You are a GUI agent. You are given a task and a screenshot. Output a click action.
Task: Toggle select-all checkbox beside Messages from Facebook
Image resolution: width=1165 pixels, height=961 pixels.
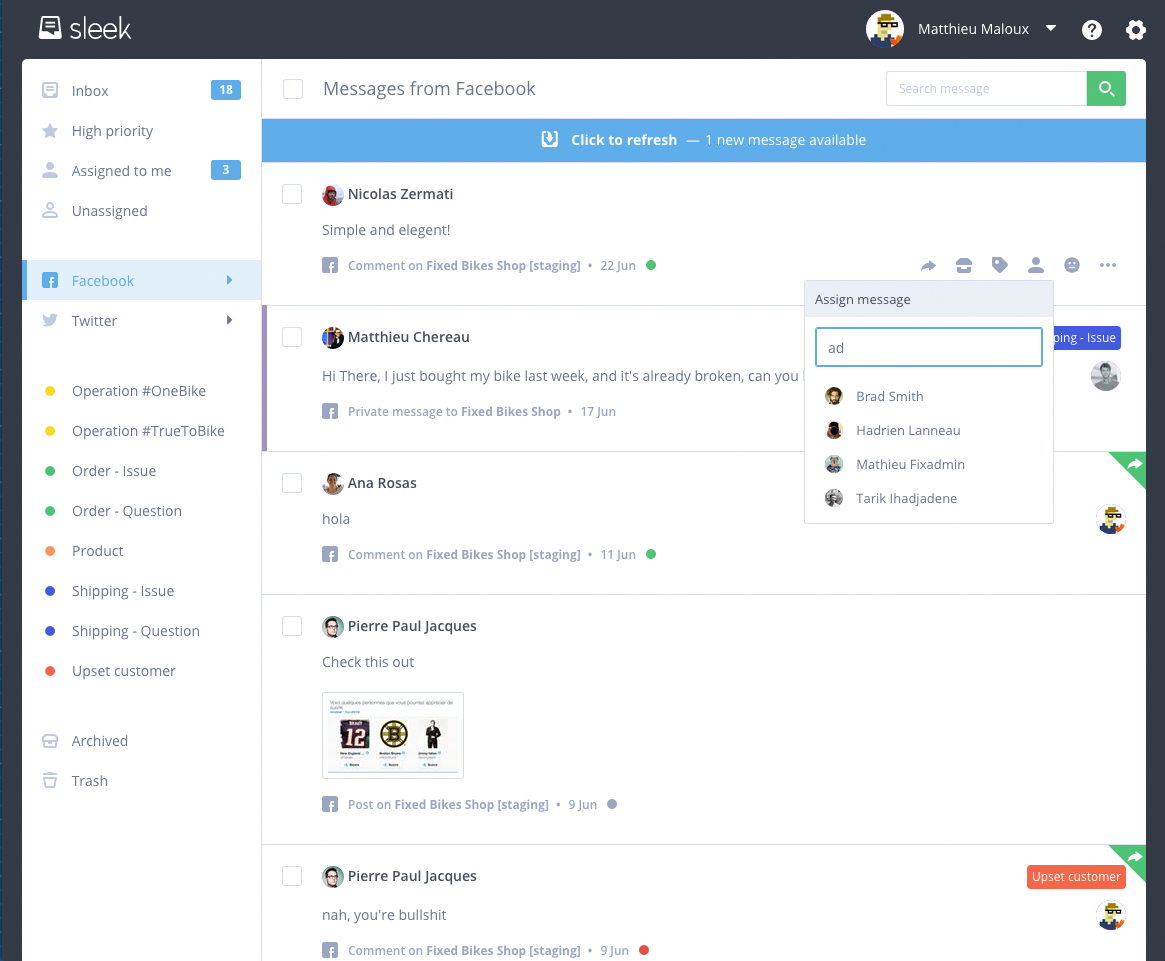point(293,89)
